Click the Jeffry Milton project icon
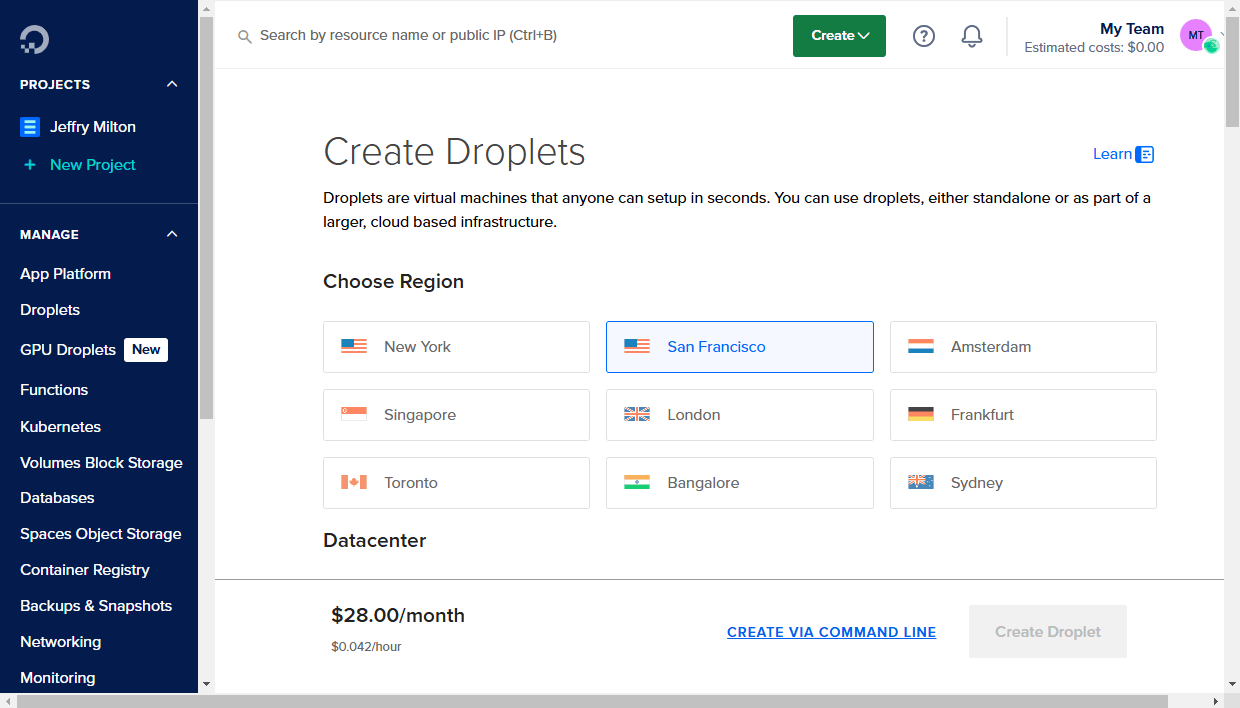The height and width of the screenshot is (708, 1240). click(x=31, y=126)
